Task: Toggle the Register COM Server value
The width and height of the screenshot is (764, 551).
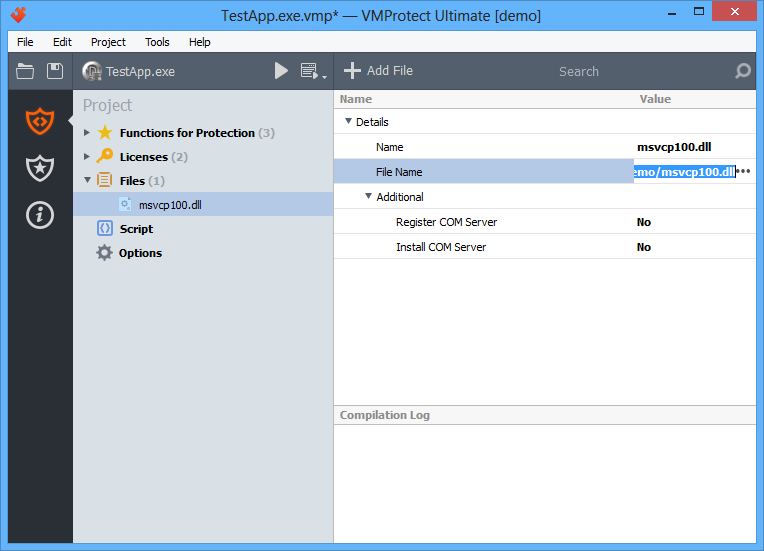Action: pyautogui.click(x=644, y=222)
